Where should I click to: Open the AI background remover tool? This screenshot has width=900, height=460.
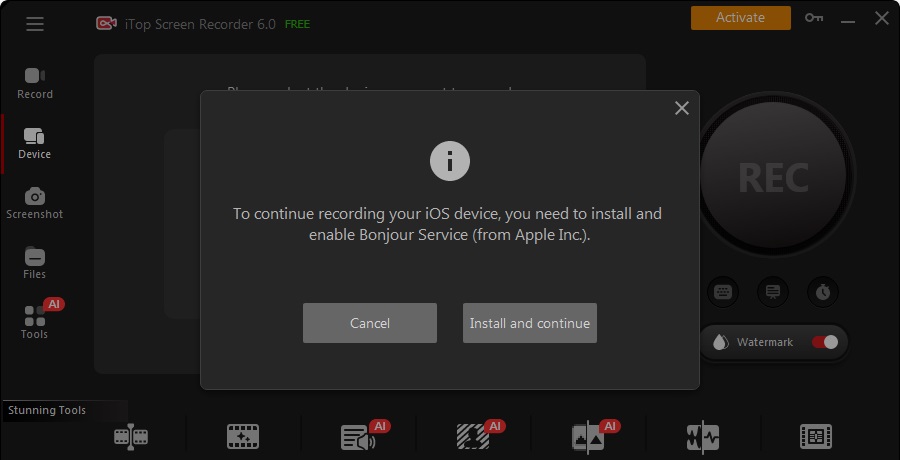pos(473,437)
